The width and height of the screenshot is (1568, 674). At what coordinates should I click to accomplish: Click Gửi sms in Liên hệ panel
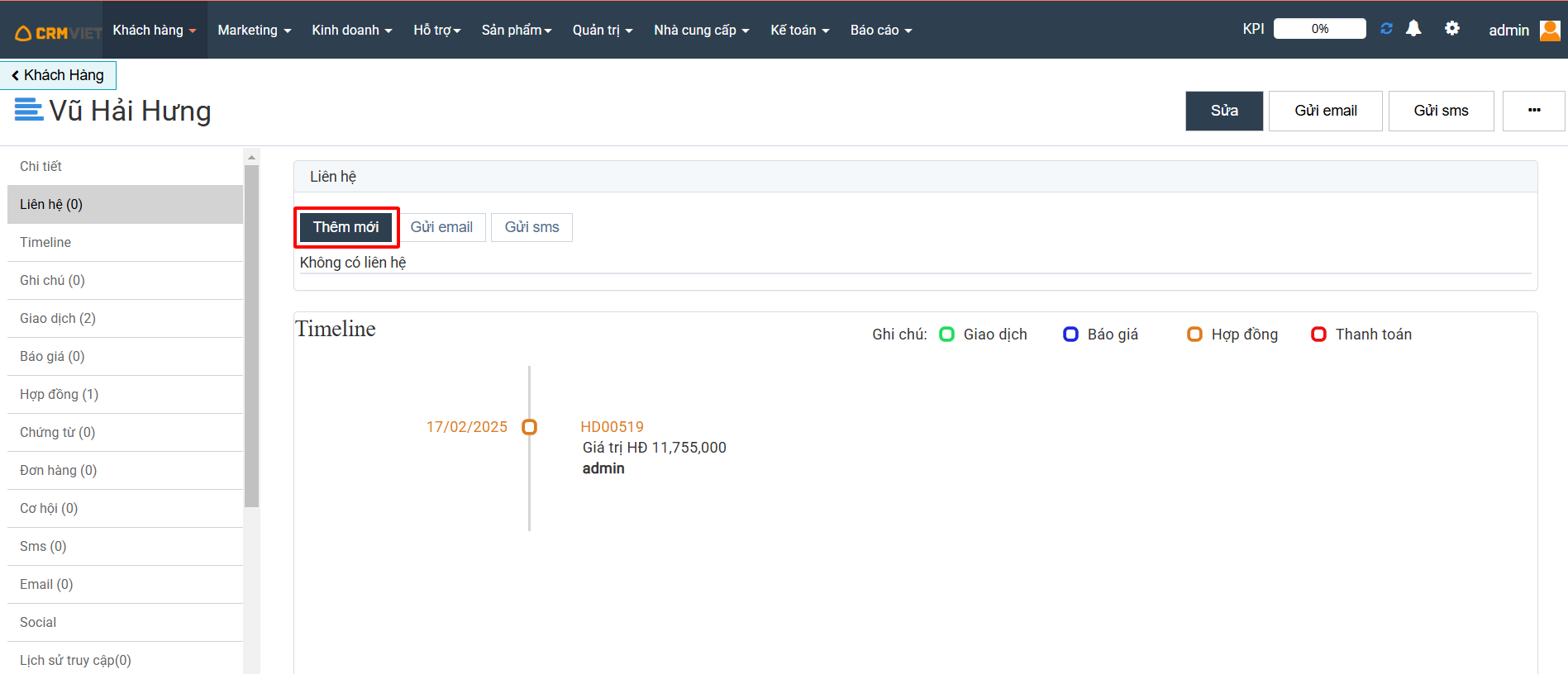[x=531, y=227]
